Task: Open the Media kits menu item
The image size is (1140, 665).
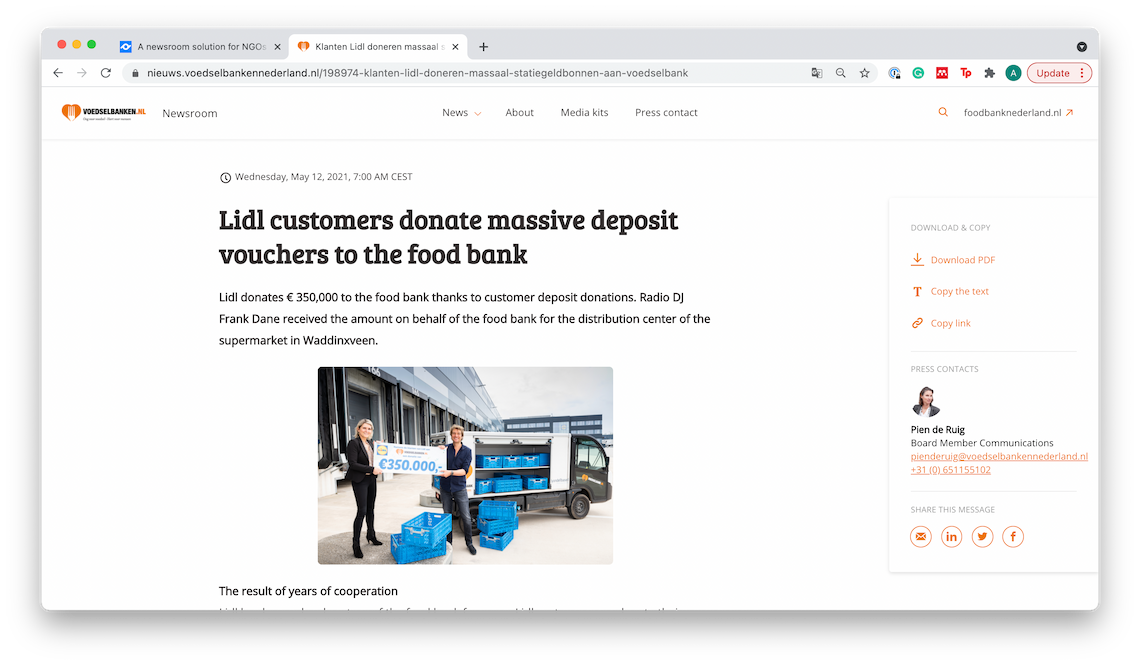Action: (x=584, y=113)
